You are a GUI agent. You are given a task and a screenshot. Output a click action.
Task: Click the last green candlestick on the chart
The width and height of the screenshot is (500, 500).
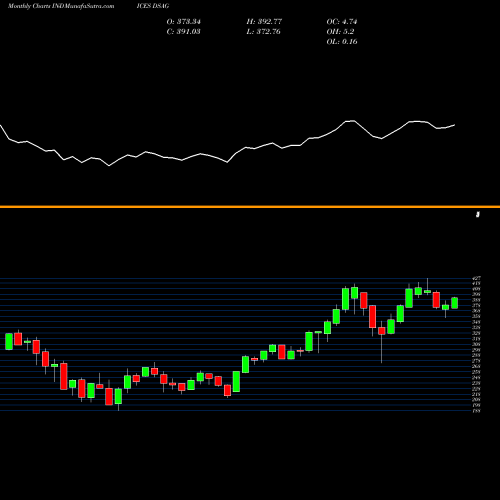pyautogui.click(x=455, y=303)
